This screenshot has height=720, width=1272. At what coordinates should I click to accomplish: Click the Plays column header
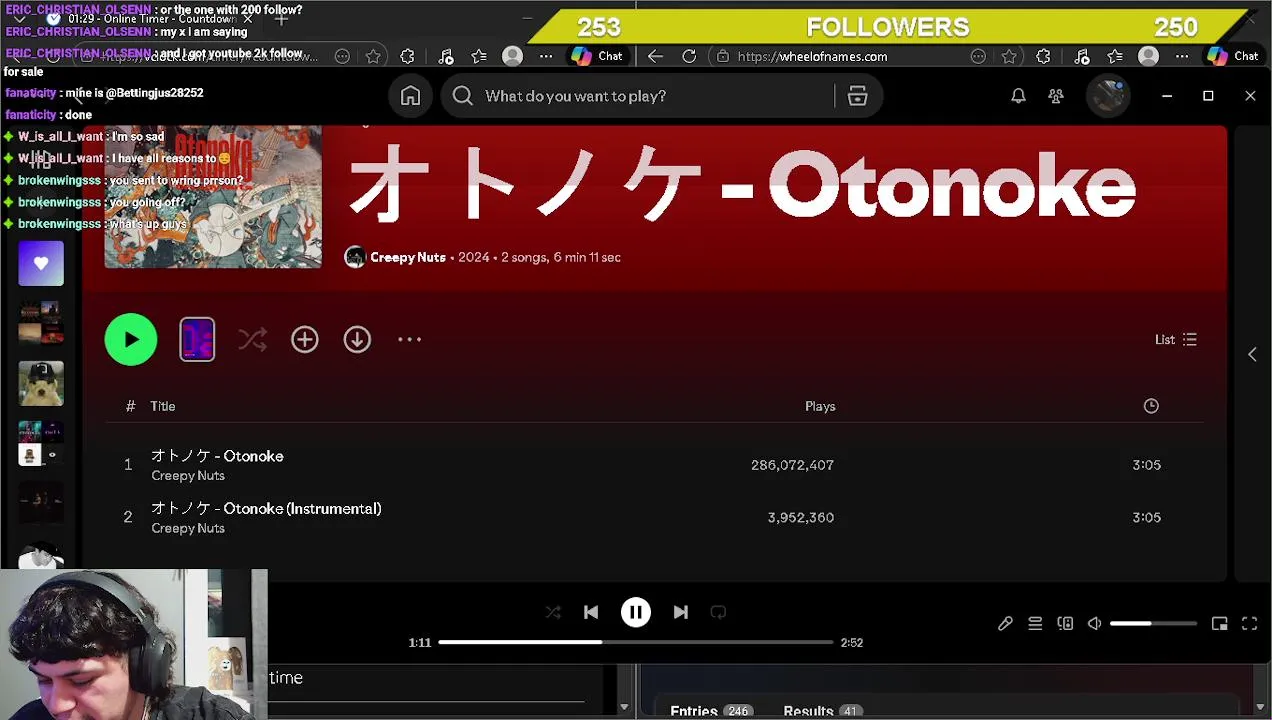click(x=820, y=406)
